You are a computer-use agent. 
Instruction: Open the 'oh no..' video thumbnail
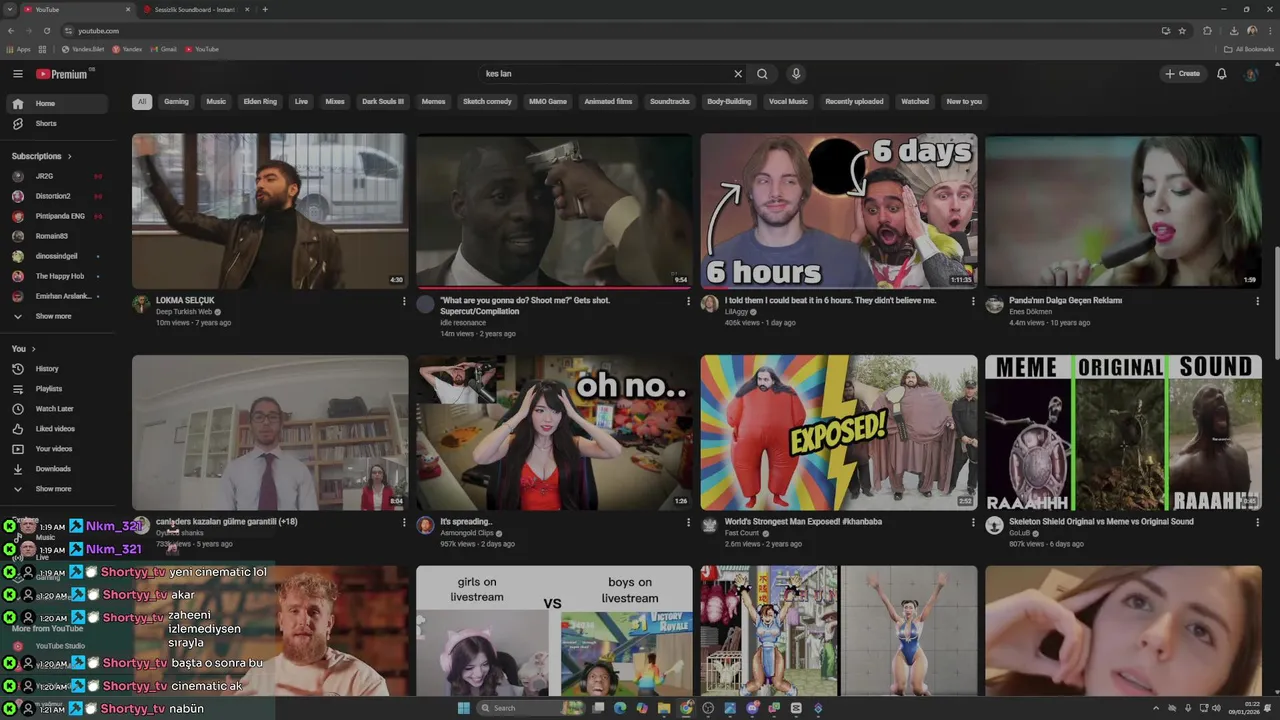click(x=554, y=433)
